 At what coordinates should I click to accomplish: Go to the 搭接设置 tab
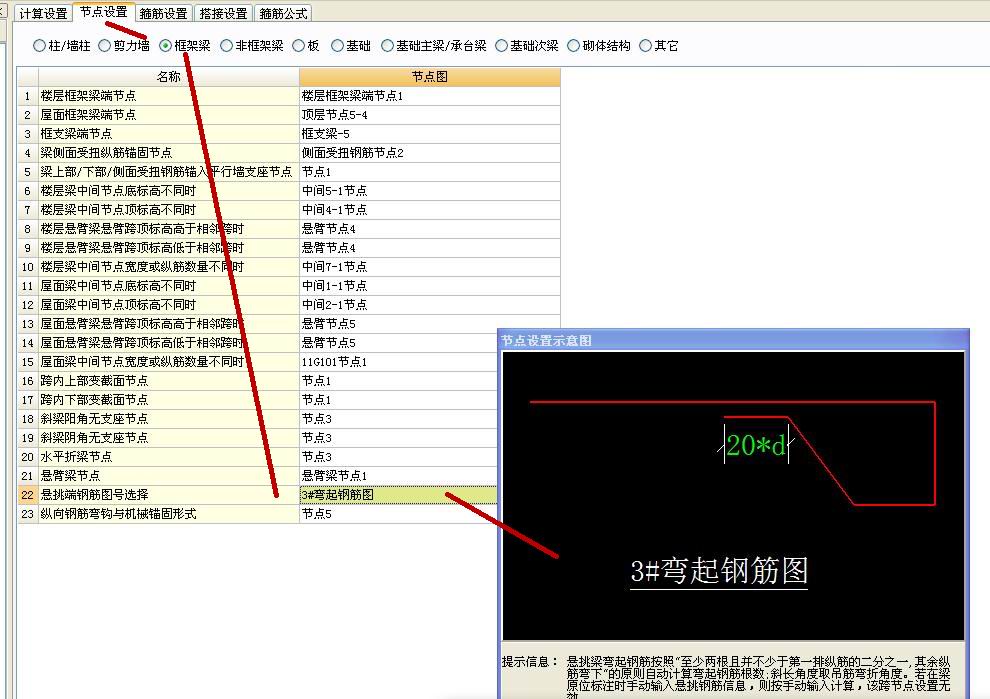click(x=223, y=13)
